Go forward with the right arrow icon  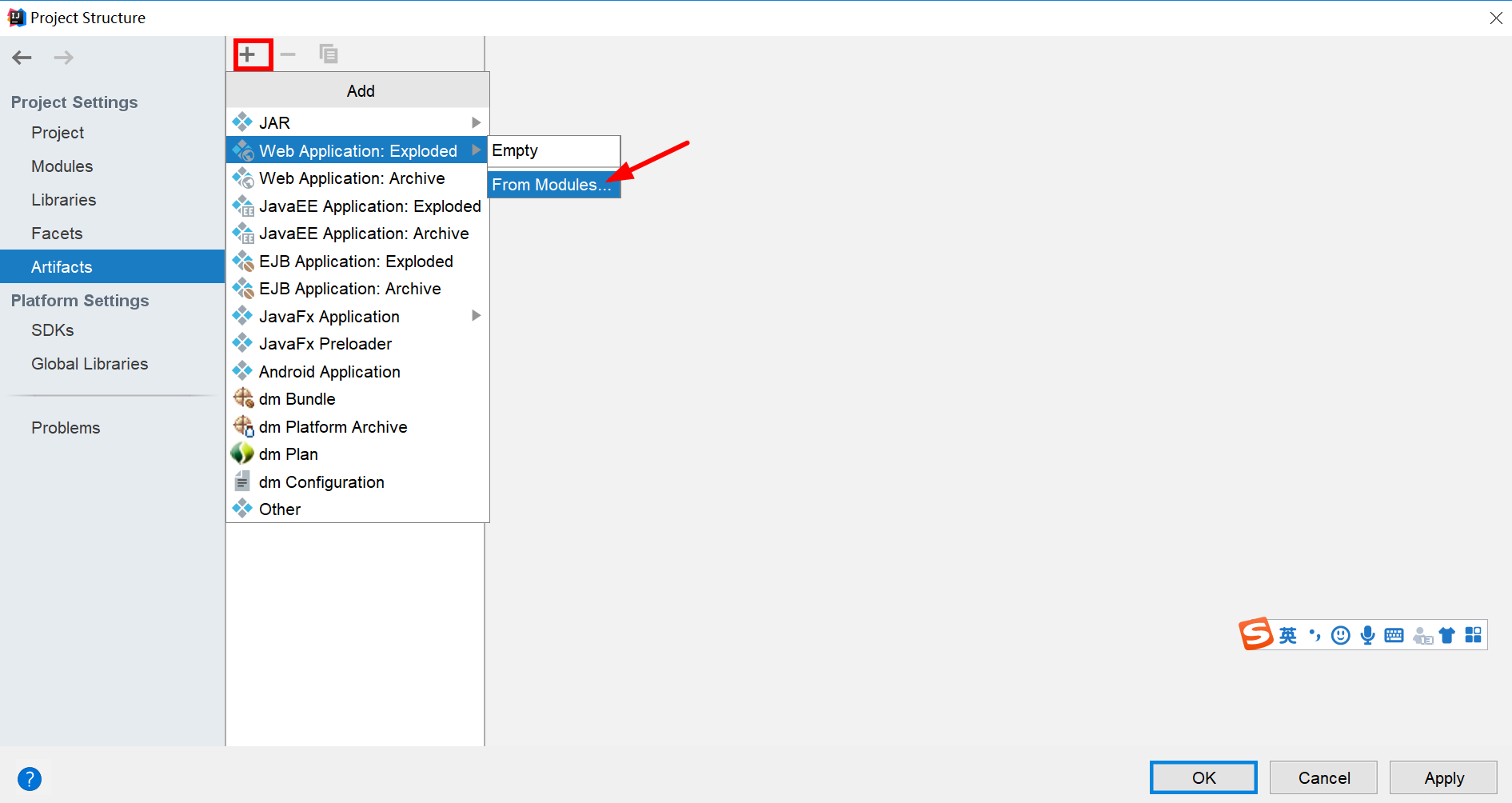pyautogui.click(x=64, y=58)
